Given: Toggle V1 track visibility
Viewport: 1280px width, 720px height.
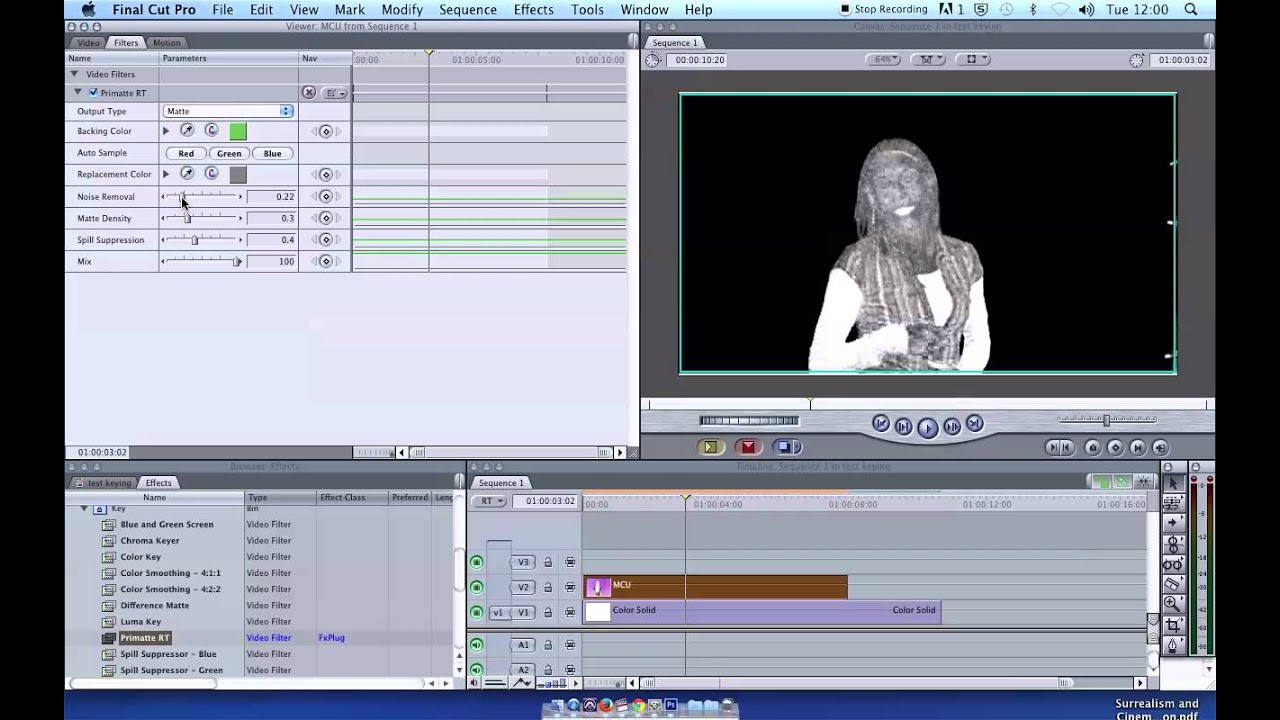Looking at the screenshot, I should (476, 612).
